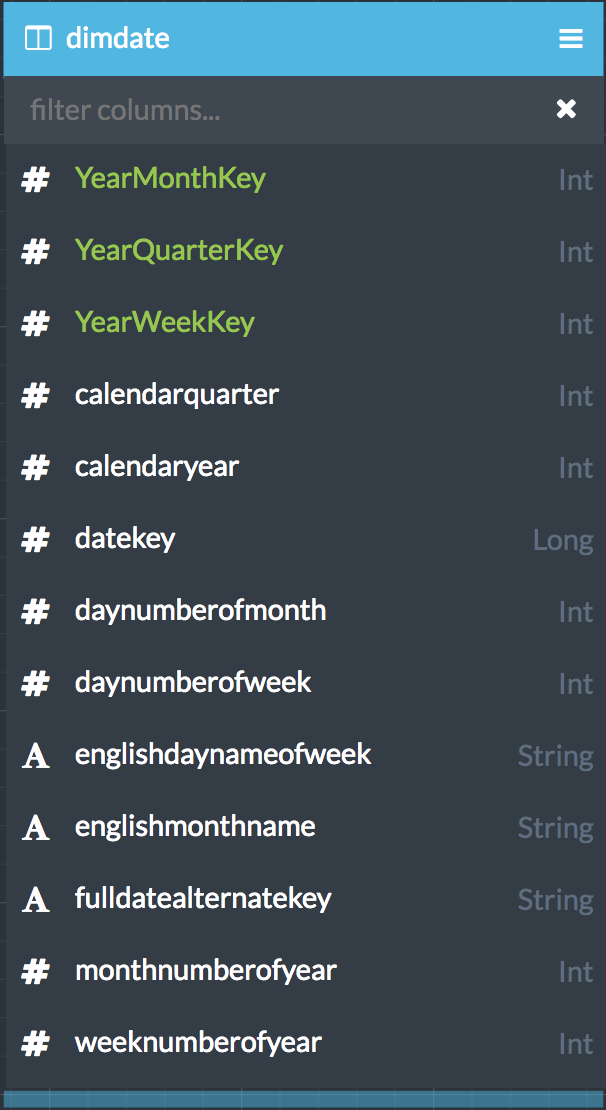Screen dimensions: 606x1110
Task: Click the text type icon for fulldatealternatekey
Action: [35, 900]
